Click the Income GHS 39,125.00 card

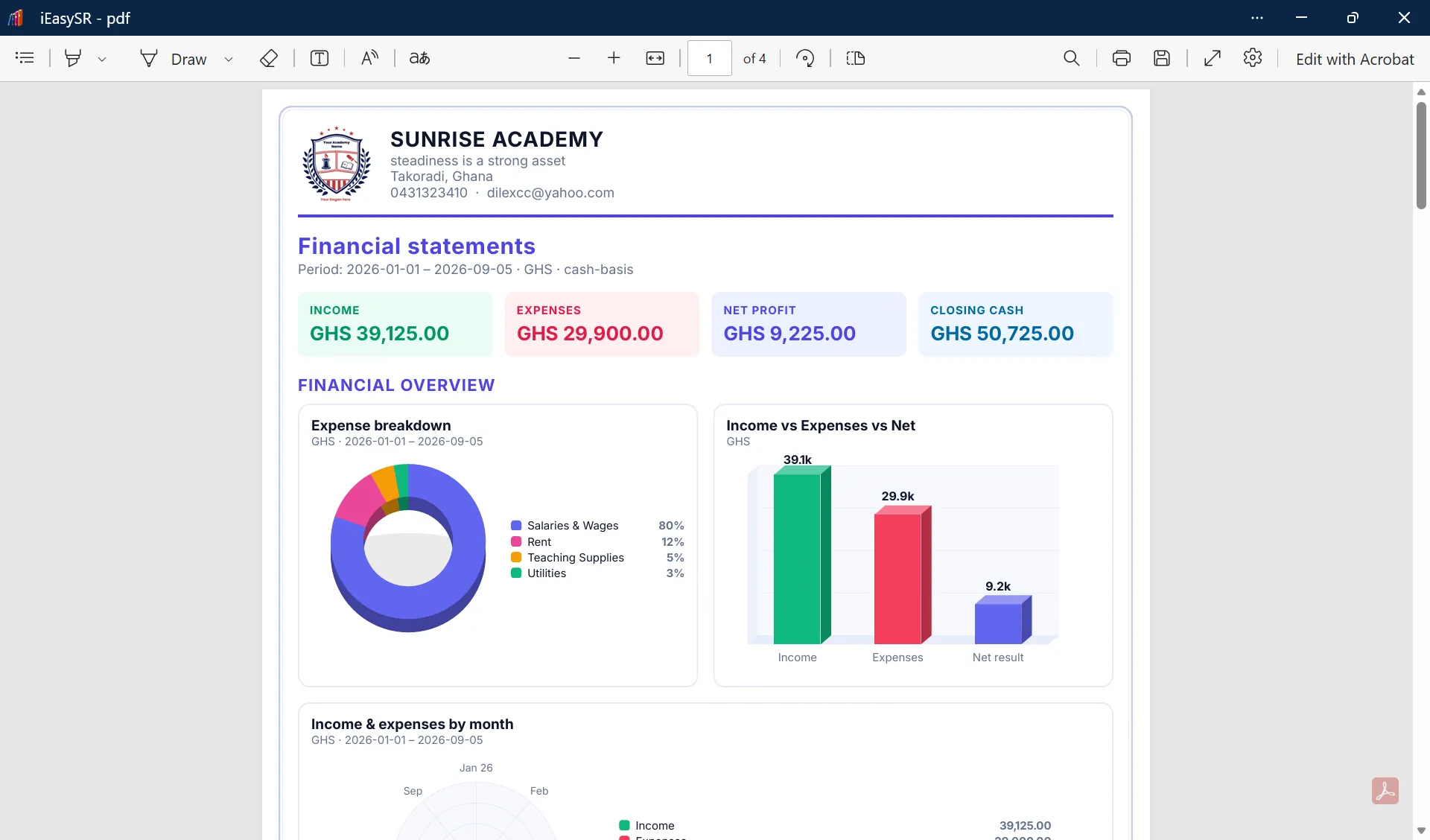[395, 324]
